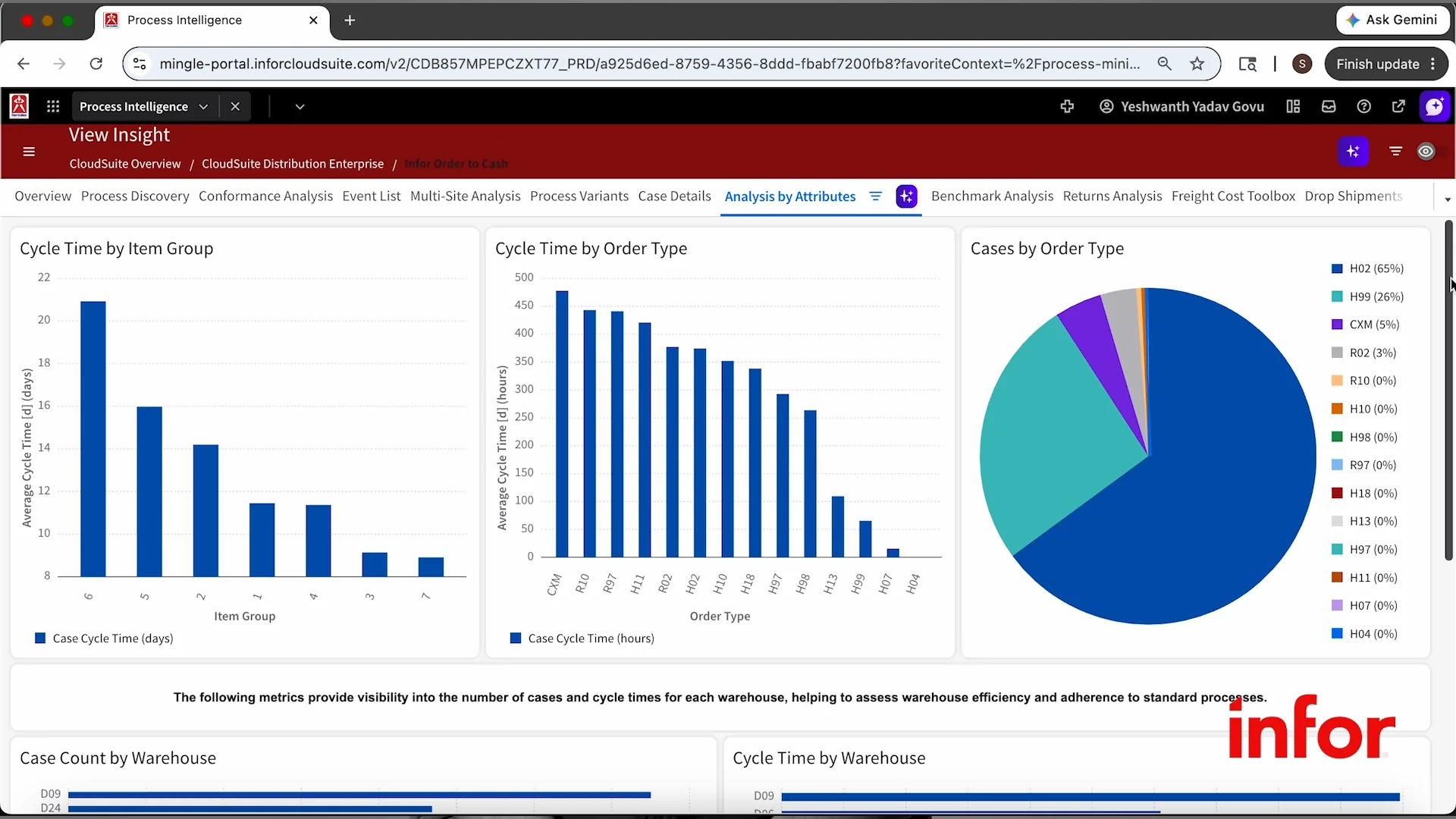
Task: Toggle the H99 (26%) legend entry
Action: (x=1367, y=297)
